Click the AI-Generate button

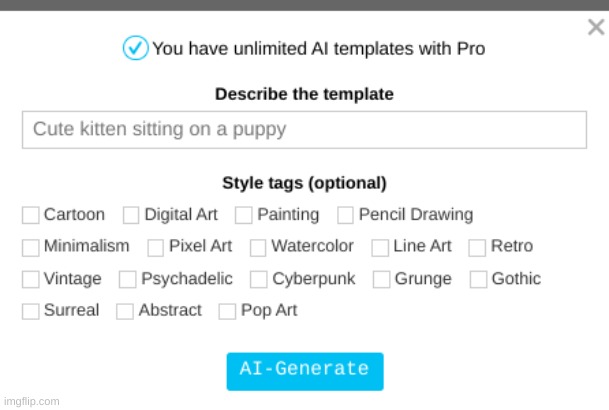pyautogui.click(x=305, y=372)
